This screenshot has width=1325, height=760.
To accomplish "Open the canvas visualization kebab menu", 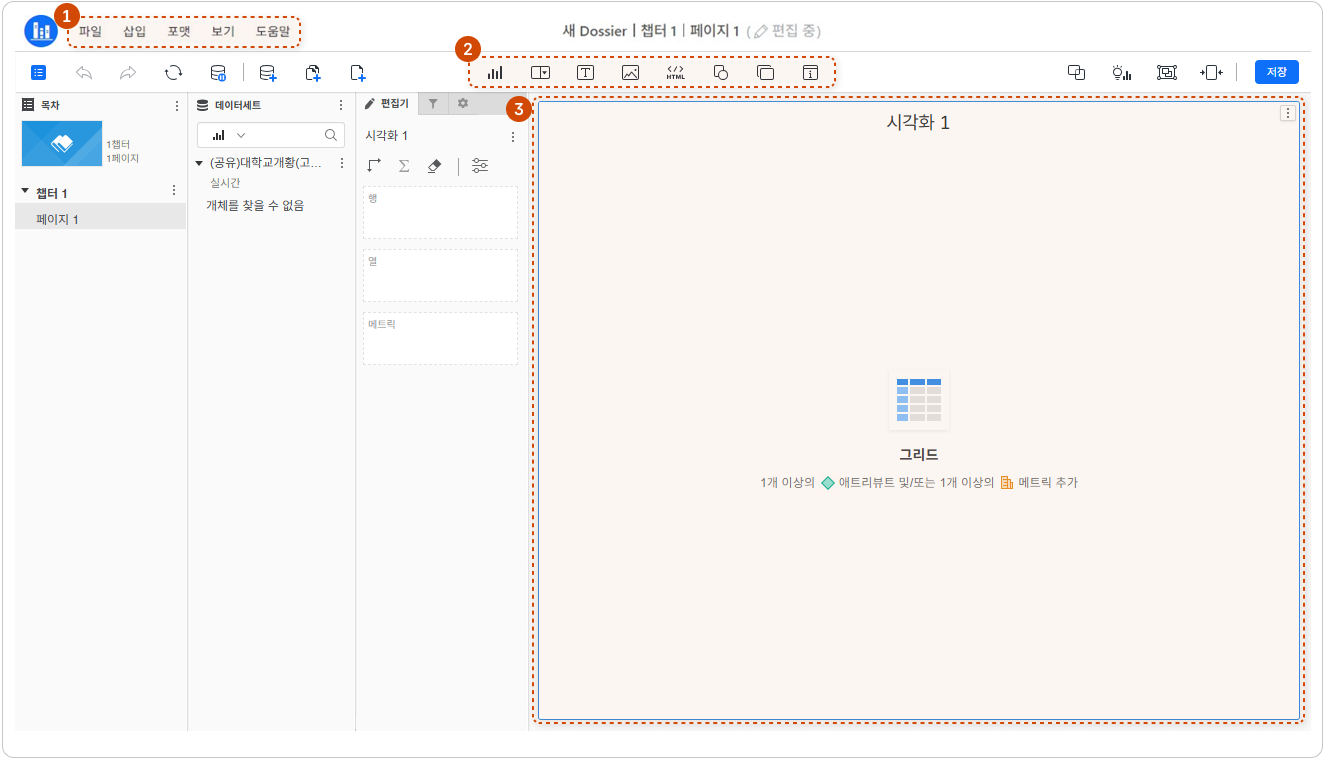I will click(1288, 113).
